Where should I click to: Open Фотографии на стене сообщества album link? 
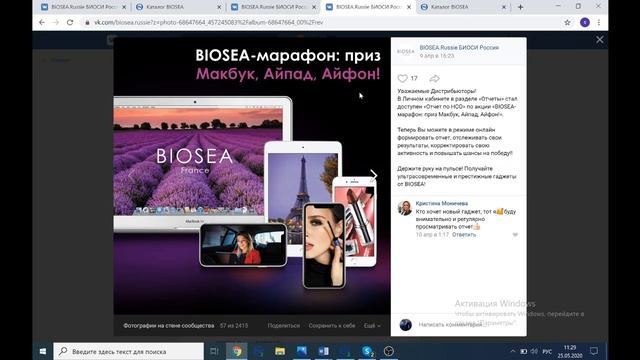[169, 326]
